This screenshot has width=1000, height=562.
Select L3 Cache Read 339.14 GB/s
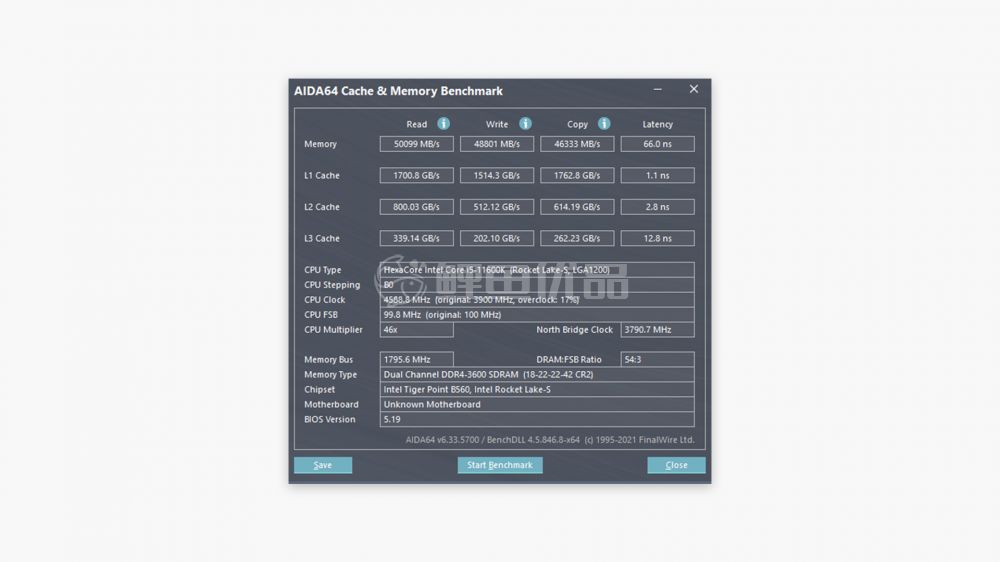[x=416, y=238]
